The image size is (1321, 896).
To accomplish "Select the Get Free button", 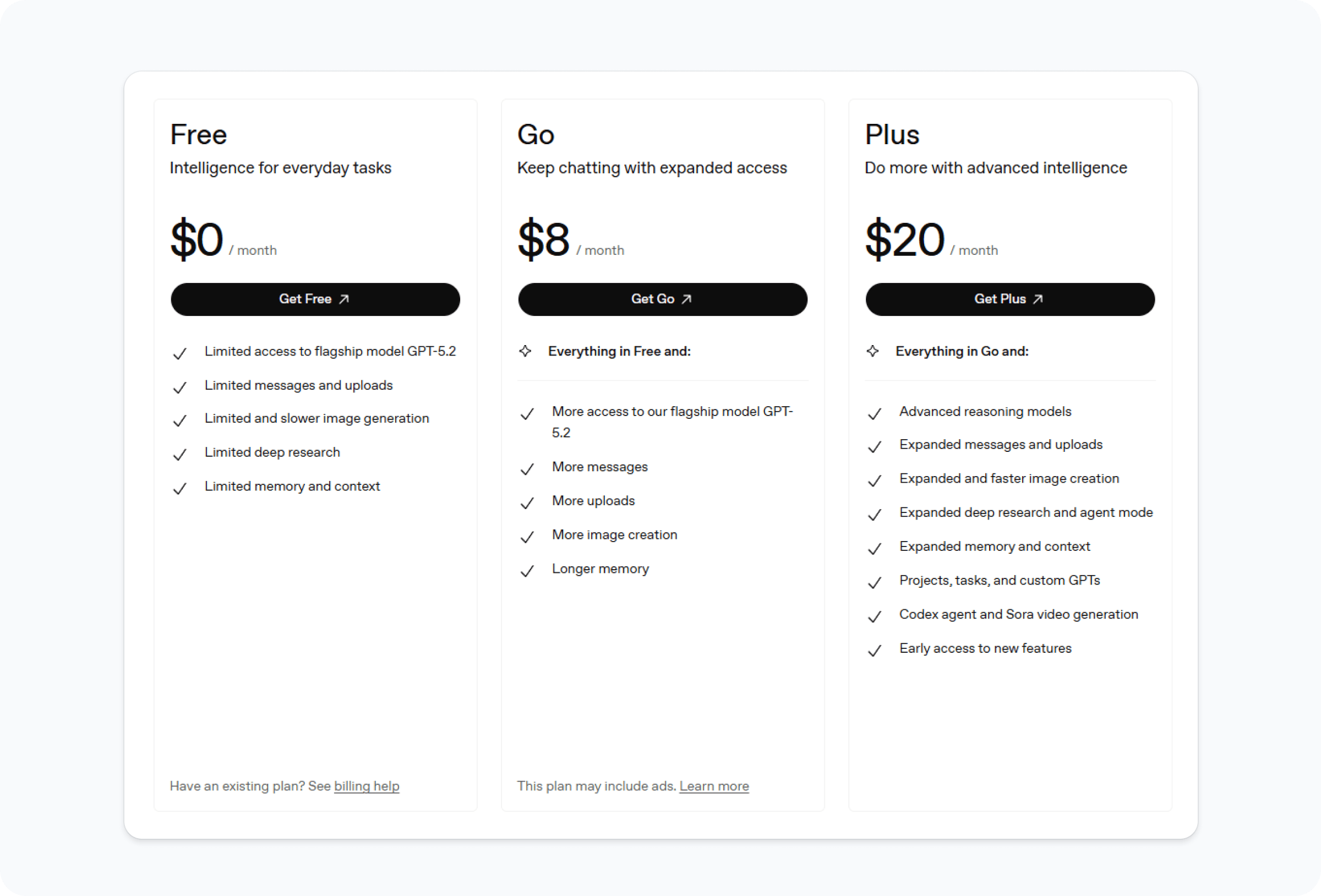I will (315, 298).
